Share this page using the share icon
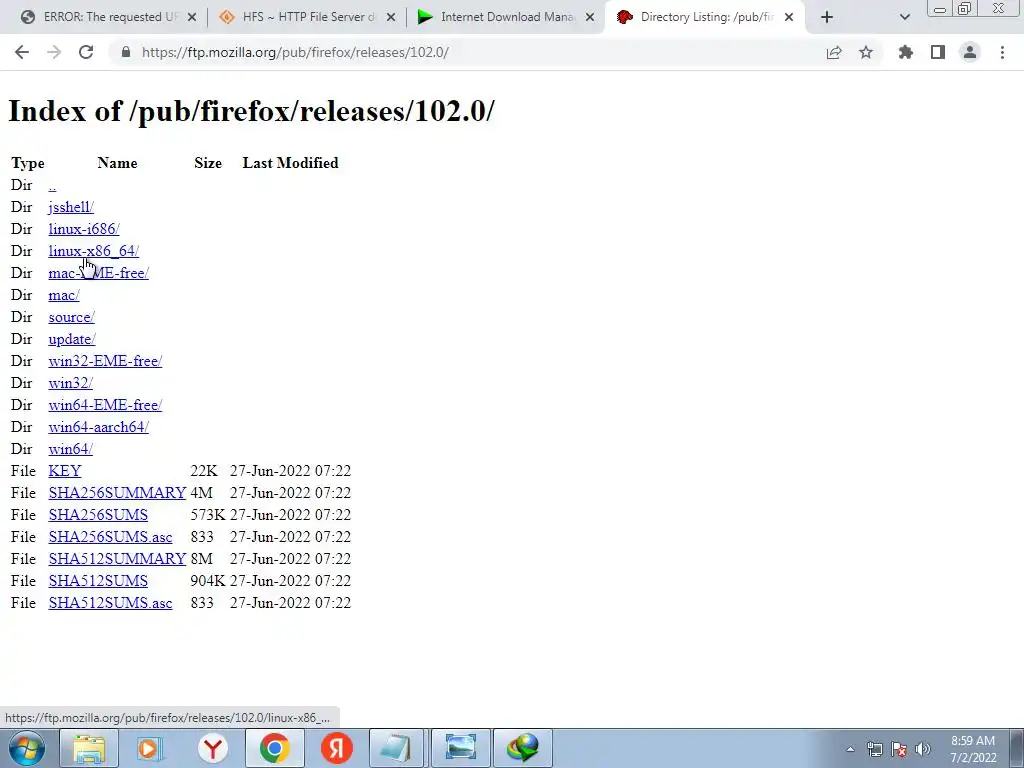 pos(834,52)
